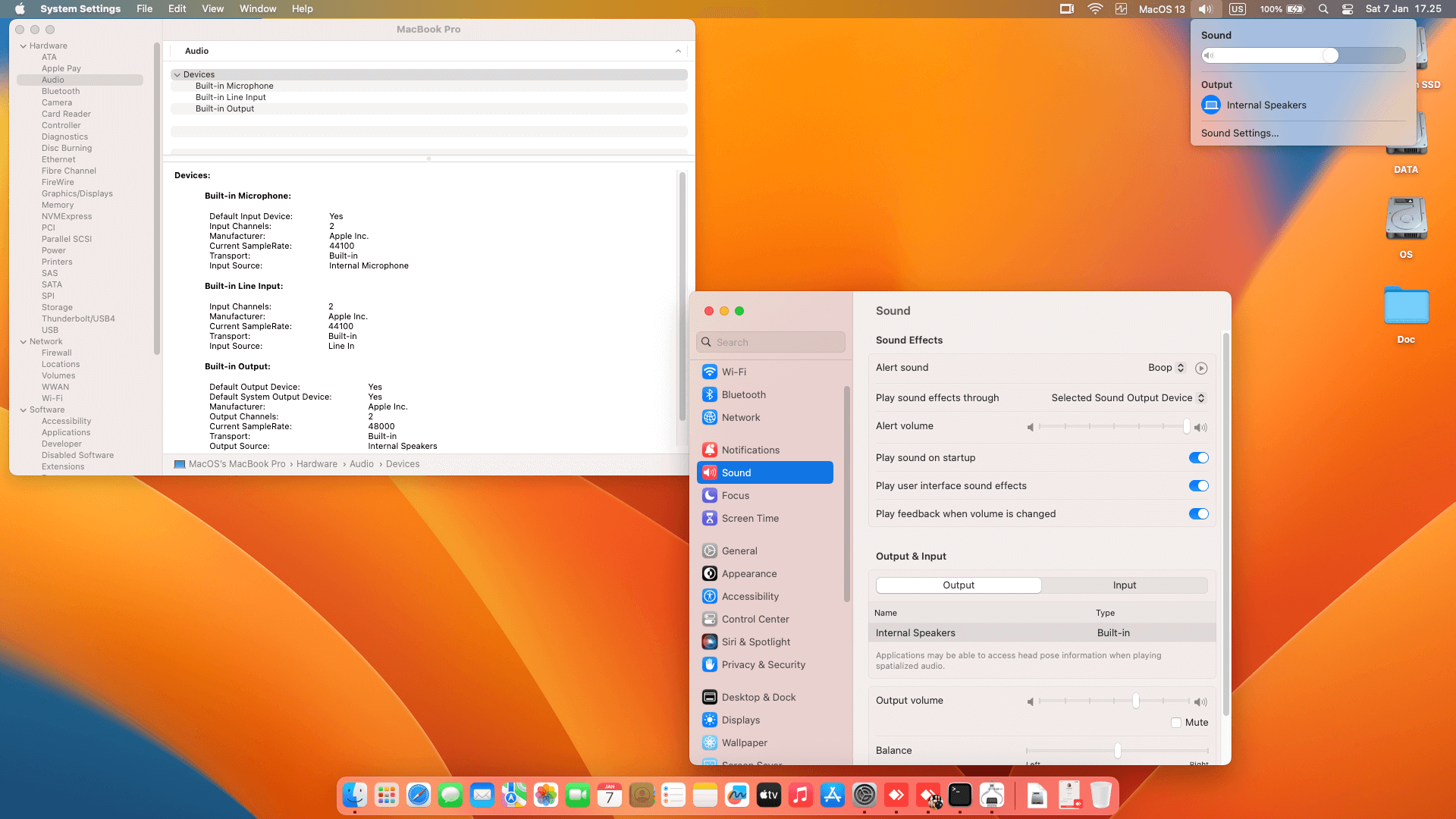Disable Play sound on startup
This screenshot has width=1456, height=819.
coord(1198,457)
